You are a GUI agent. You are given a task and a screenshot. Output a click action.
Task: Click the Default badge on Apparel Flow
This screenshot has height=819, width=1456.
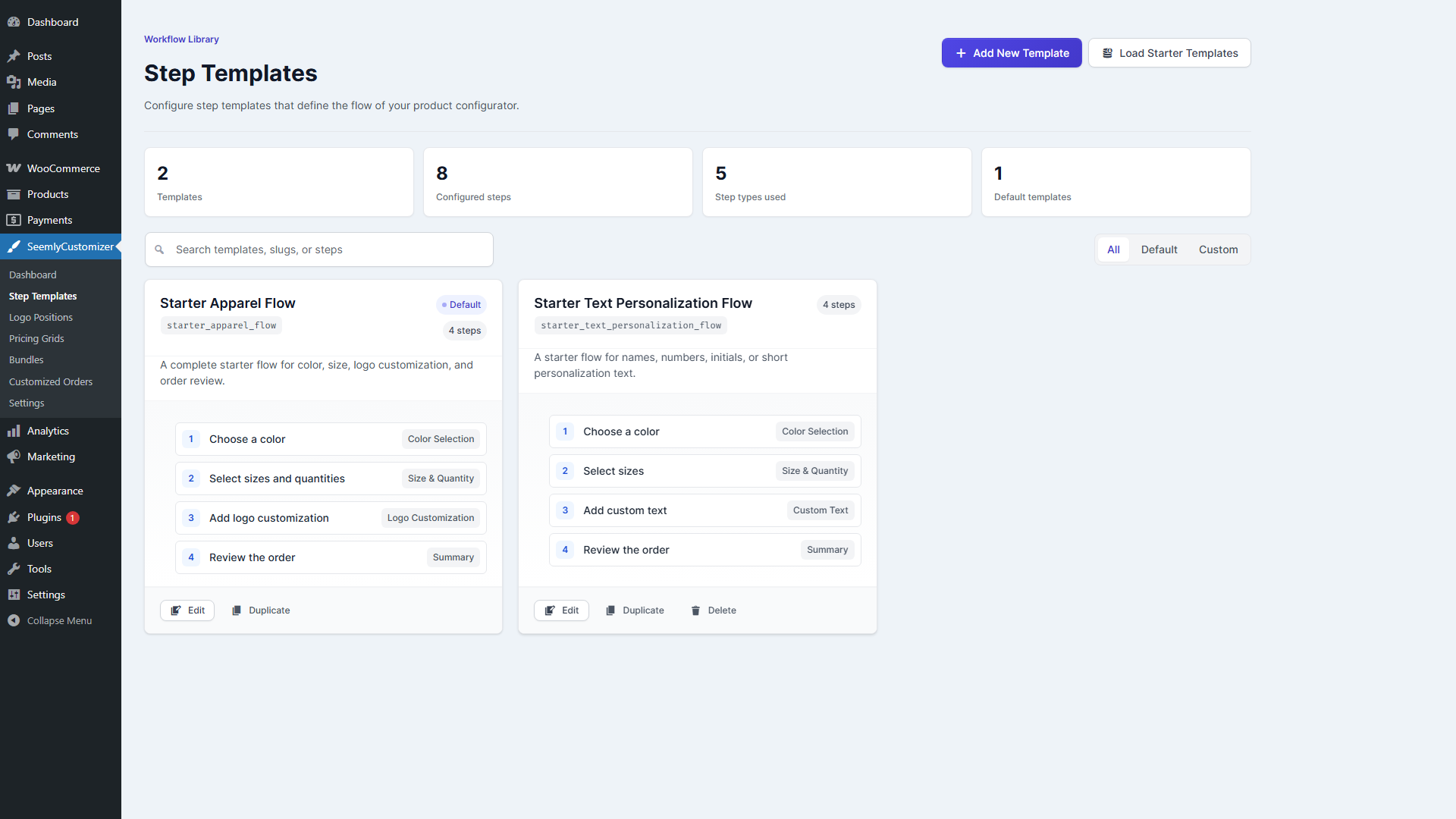tap(461, 305)
